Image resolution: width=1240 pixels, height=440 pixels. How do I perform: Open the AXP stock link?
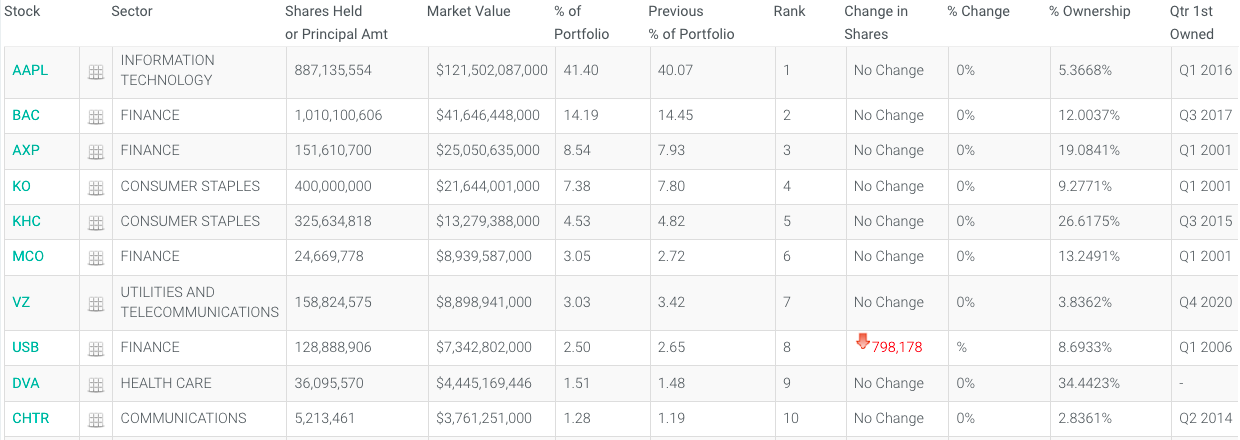click(x=26, y=150)
